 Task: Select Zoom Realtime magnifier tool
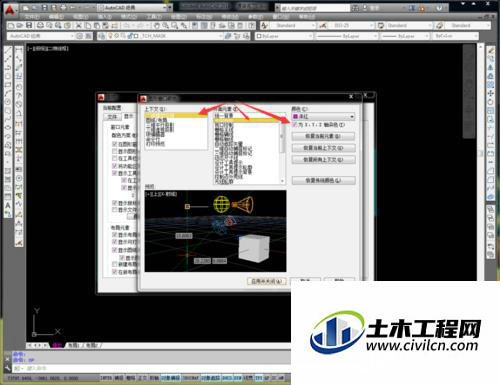(x=166, y=25)
